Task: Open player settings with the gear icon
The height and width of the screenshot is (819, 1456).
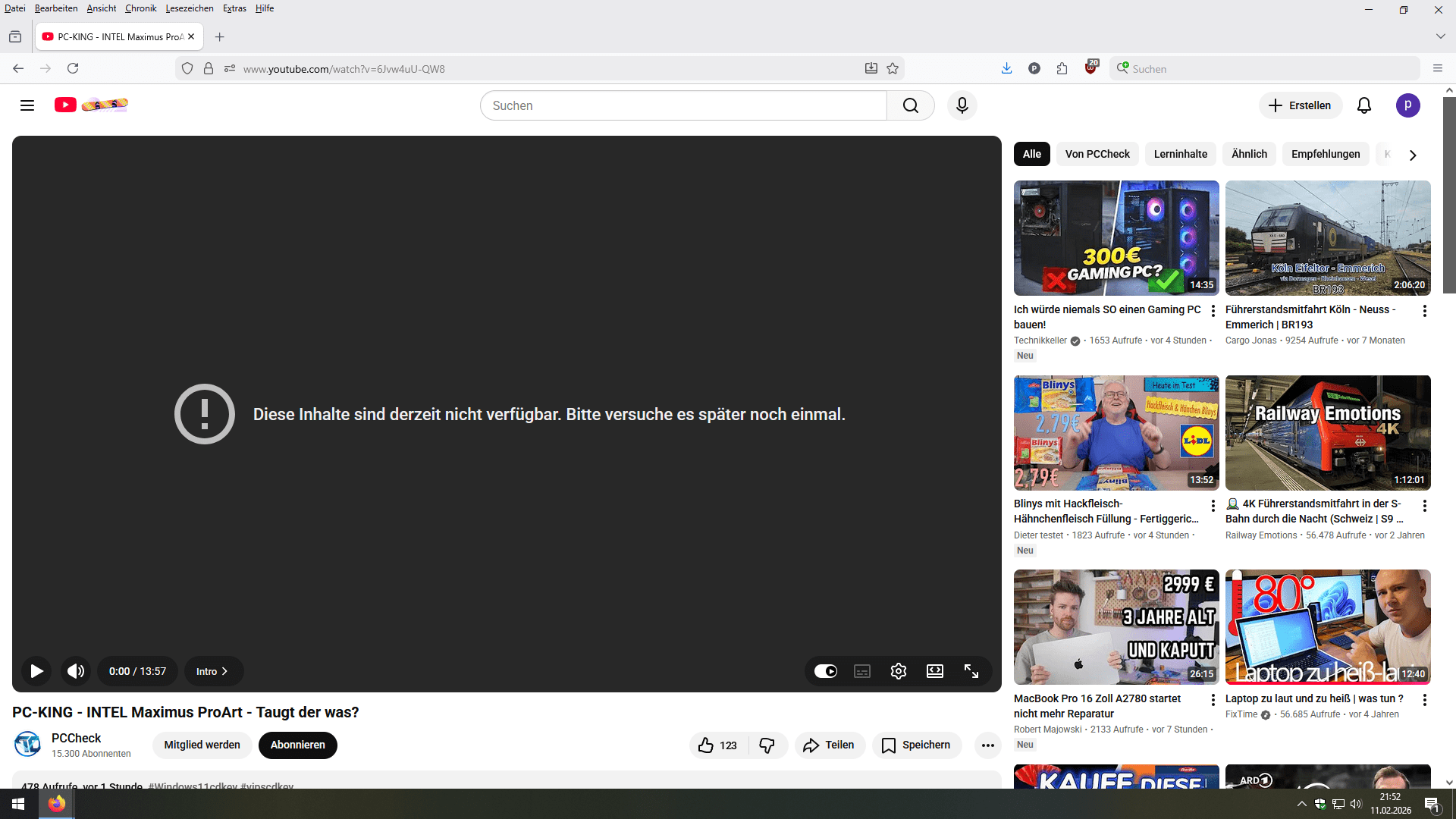Action: (x=899, y=671)
